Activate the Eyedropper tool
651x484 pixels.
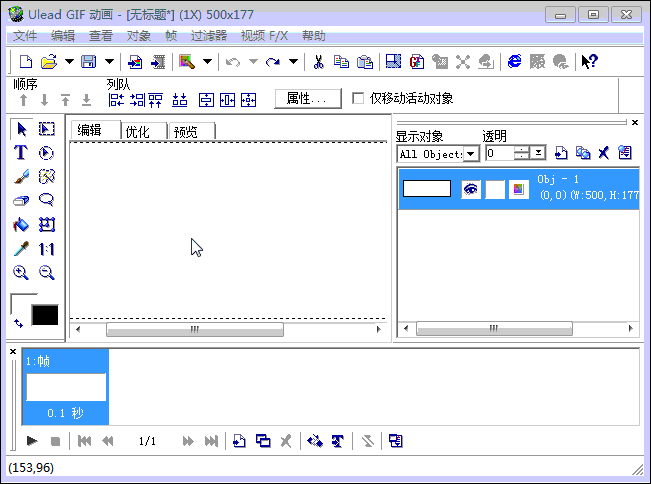click(20, 249)
